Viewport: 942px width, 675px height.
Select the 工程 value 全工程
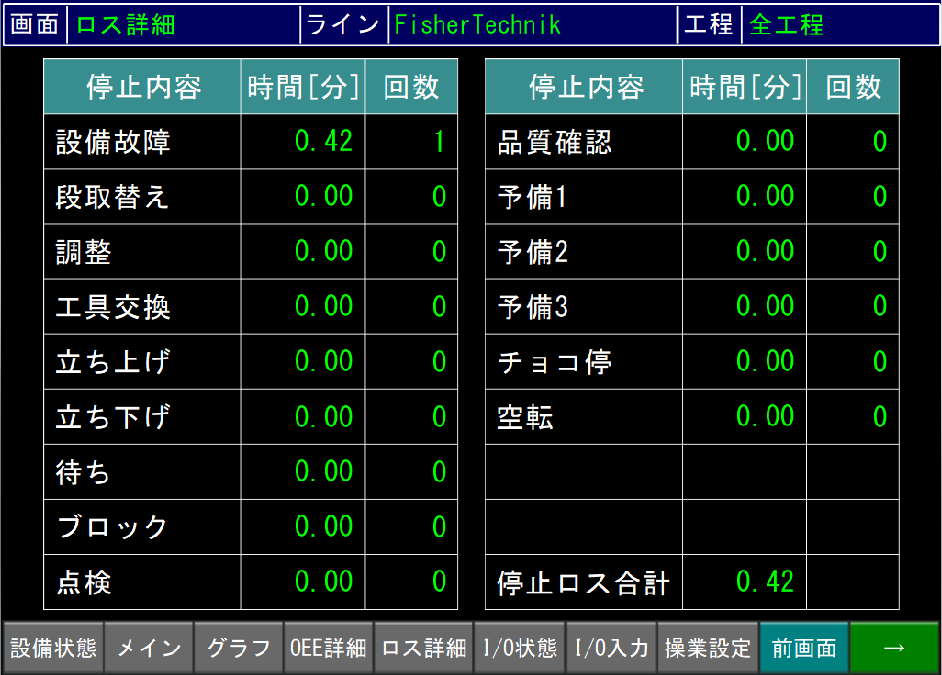pos(786,25)
